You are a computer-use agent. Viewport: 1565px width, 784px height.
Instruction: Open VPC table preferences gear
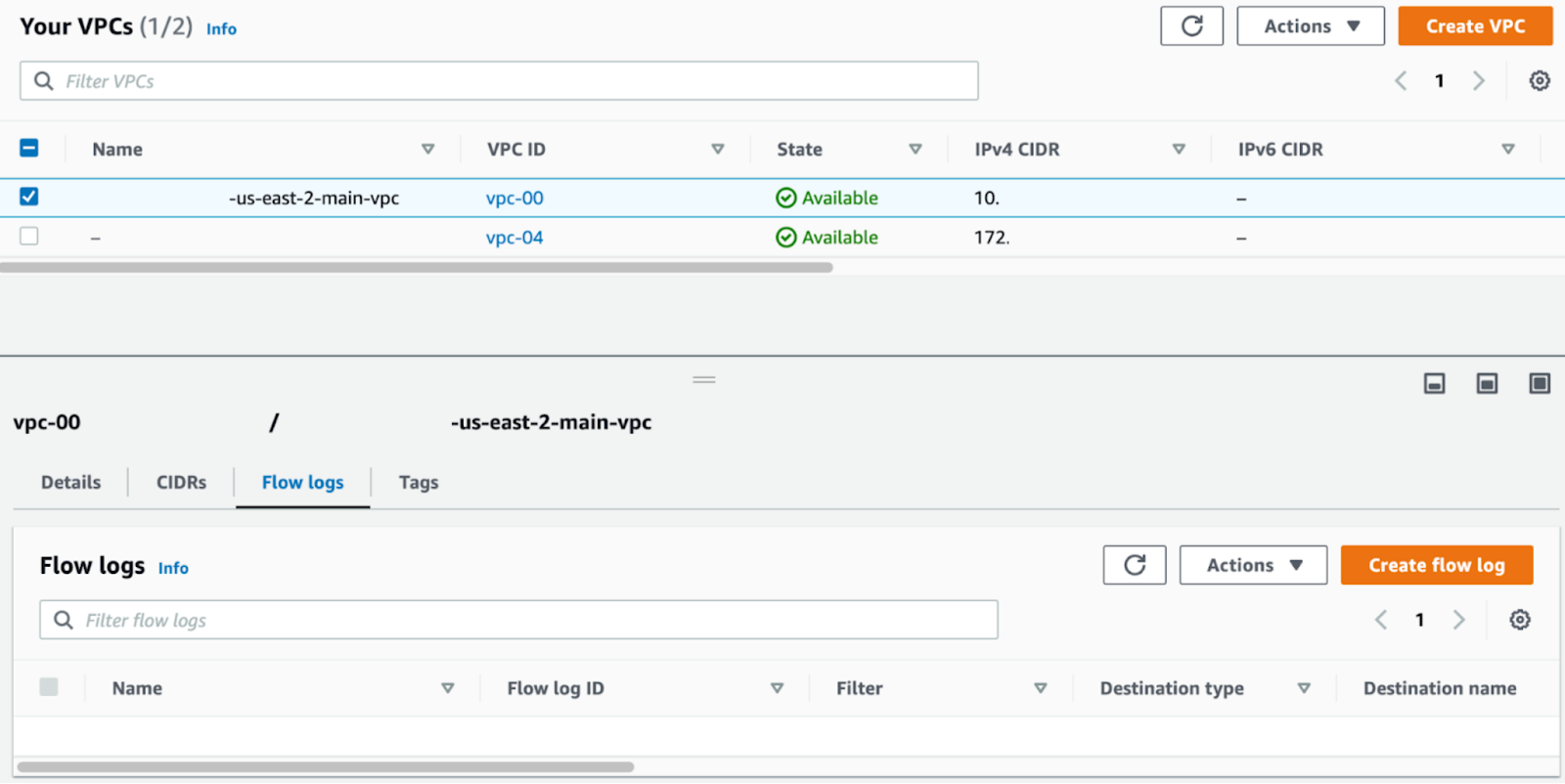(1539, 81)
